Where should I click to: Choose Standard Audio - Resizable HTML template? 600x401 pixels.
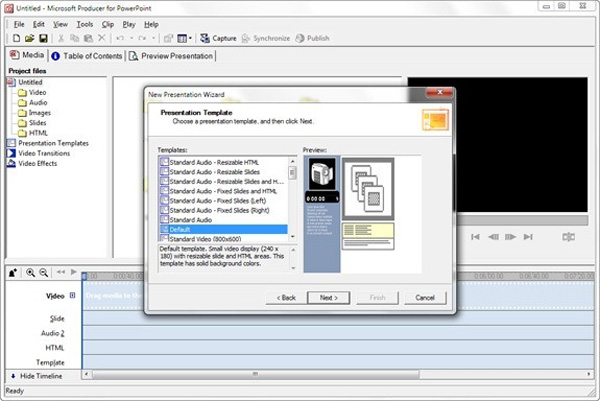(x=223, y=162)
